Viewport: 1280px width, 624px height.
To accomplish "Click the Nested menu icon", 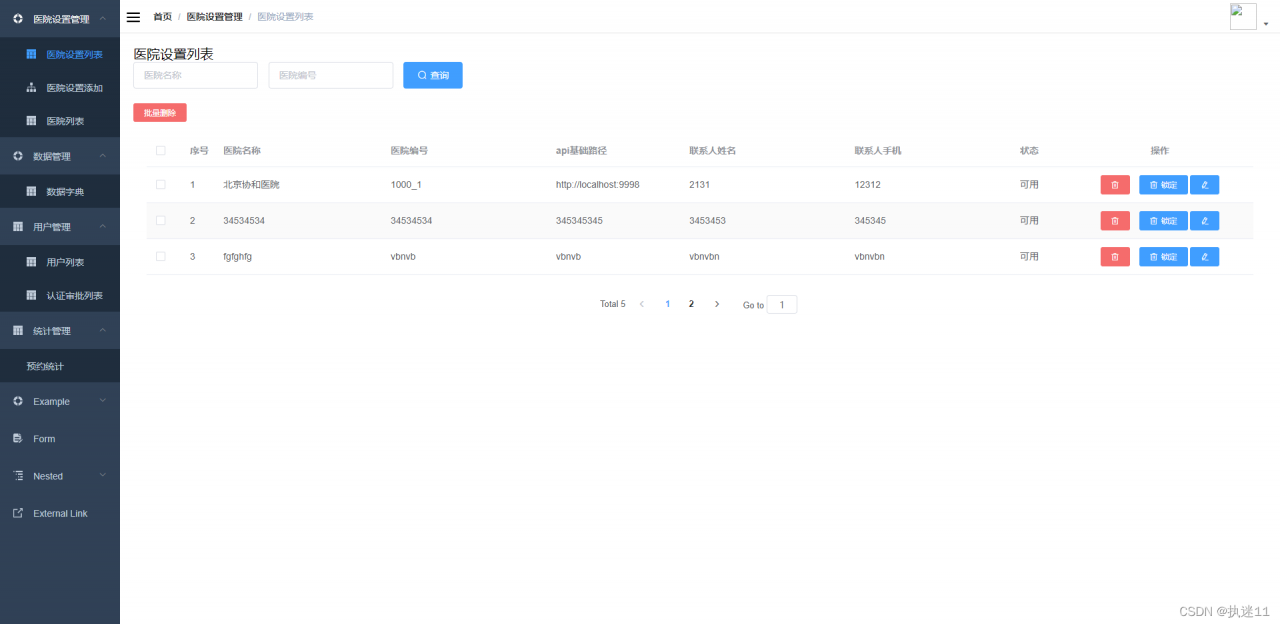I will coord(18,476).
